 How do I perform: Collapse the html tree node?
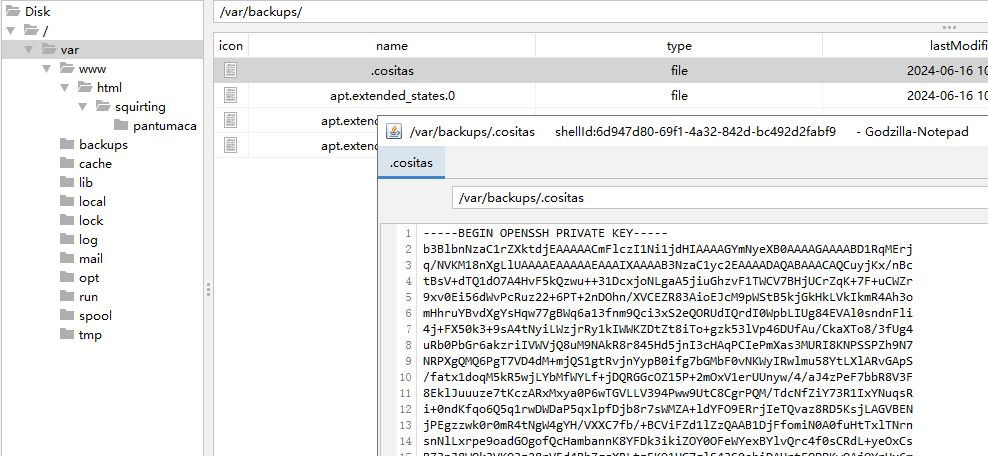point(64,87)
